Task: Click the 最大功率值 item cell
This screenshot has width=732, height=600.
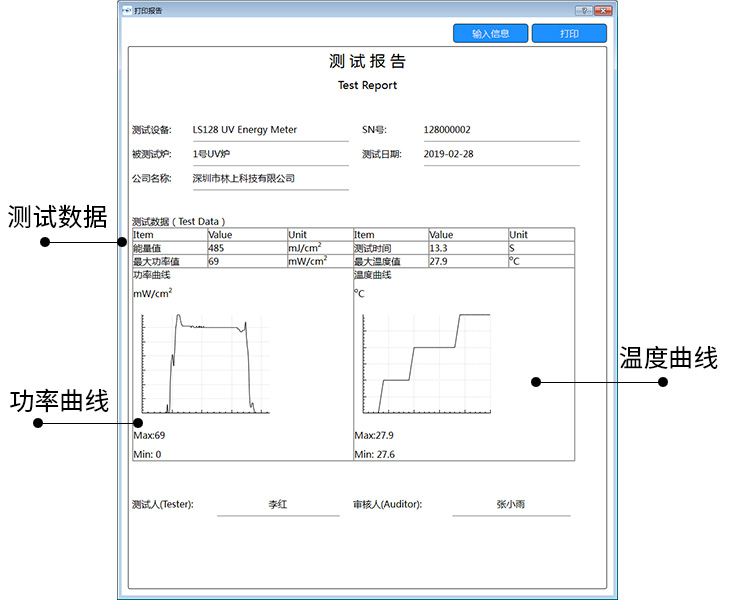Action: tap(170, 261)
